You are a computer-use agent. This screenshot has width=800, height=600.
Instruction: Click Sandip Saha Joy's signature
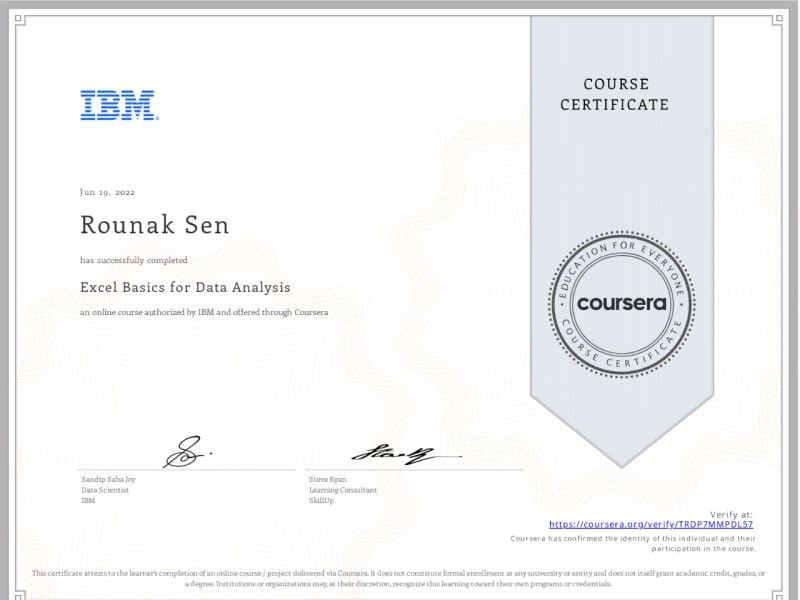187,452
